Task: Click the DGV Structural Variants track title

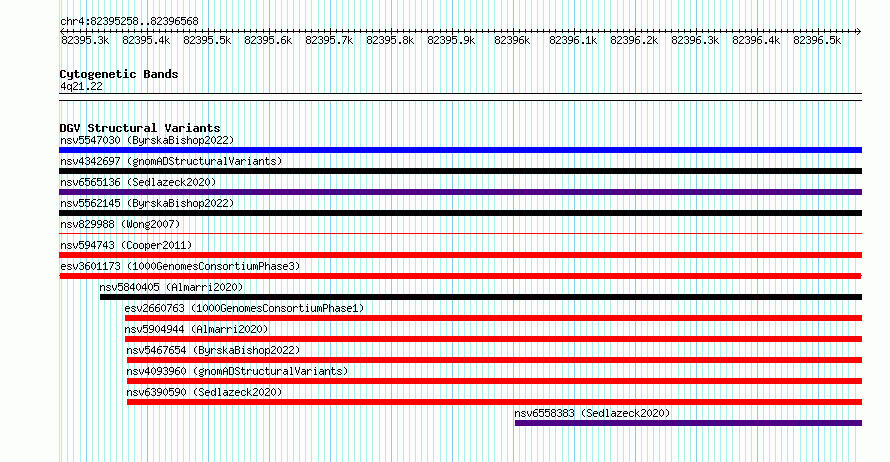Action: [x=140, y=128]
